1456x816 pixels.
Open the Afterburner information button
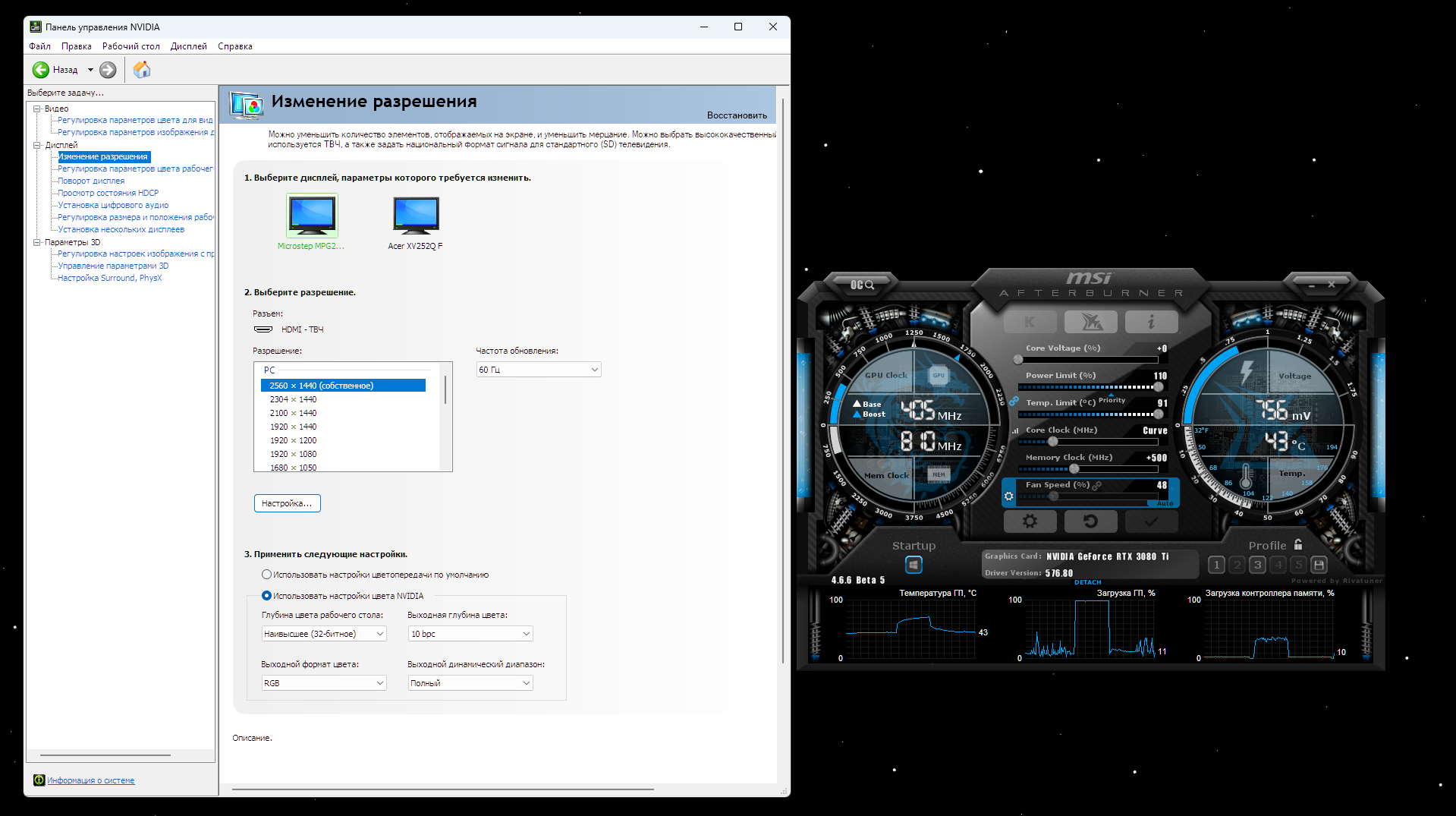point(1151,322)
